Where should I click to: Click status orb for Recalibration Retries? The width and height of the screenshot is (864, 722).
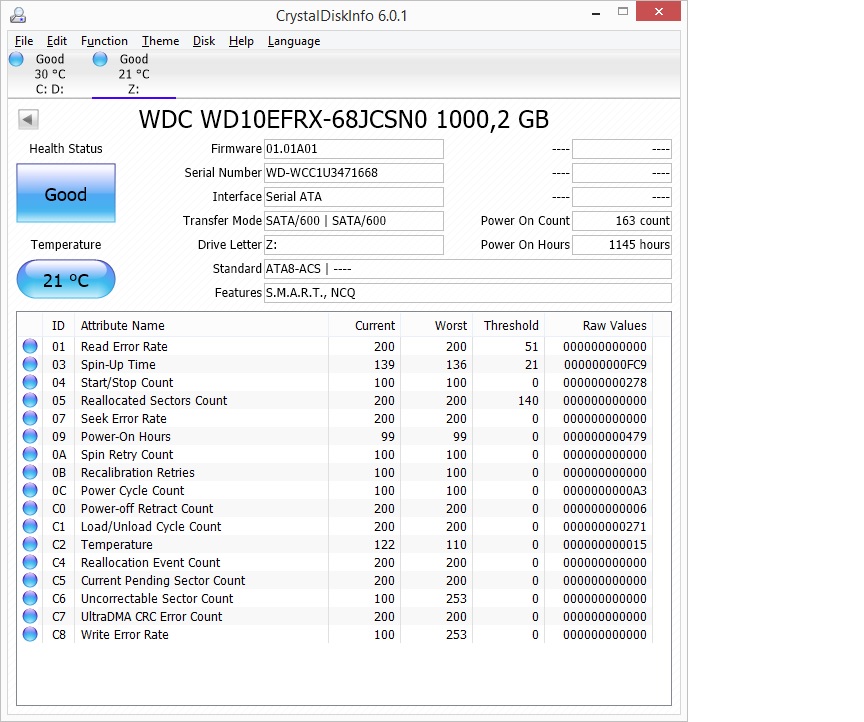click(30, 472)
